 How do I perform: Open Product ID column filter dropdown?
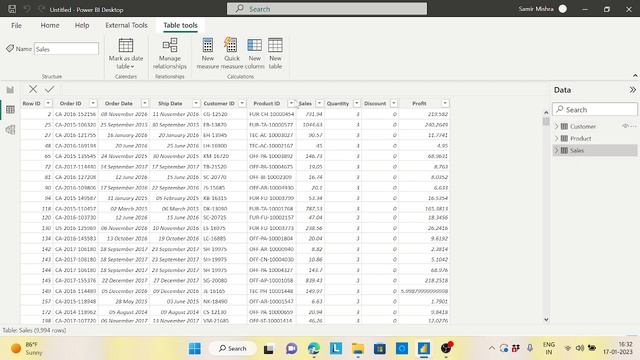click(291, 103)
